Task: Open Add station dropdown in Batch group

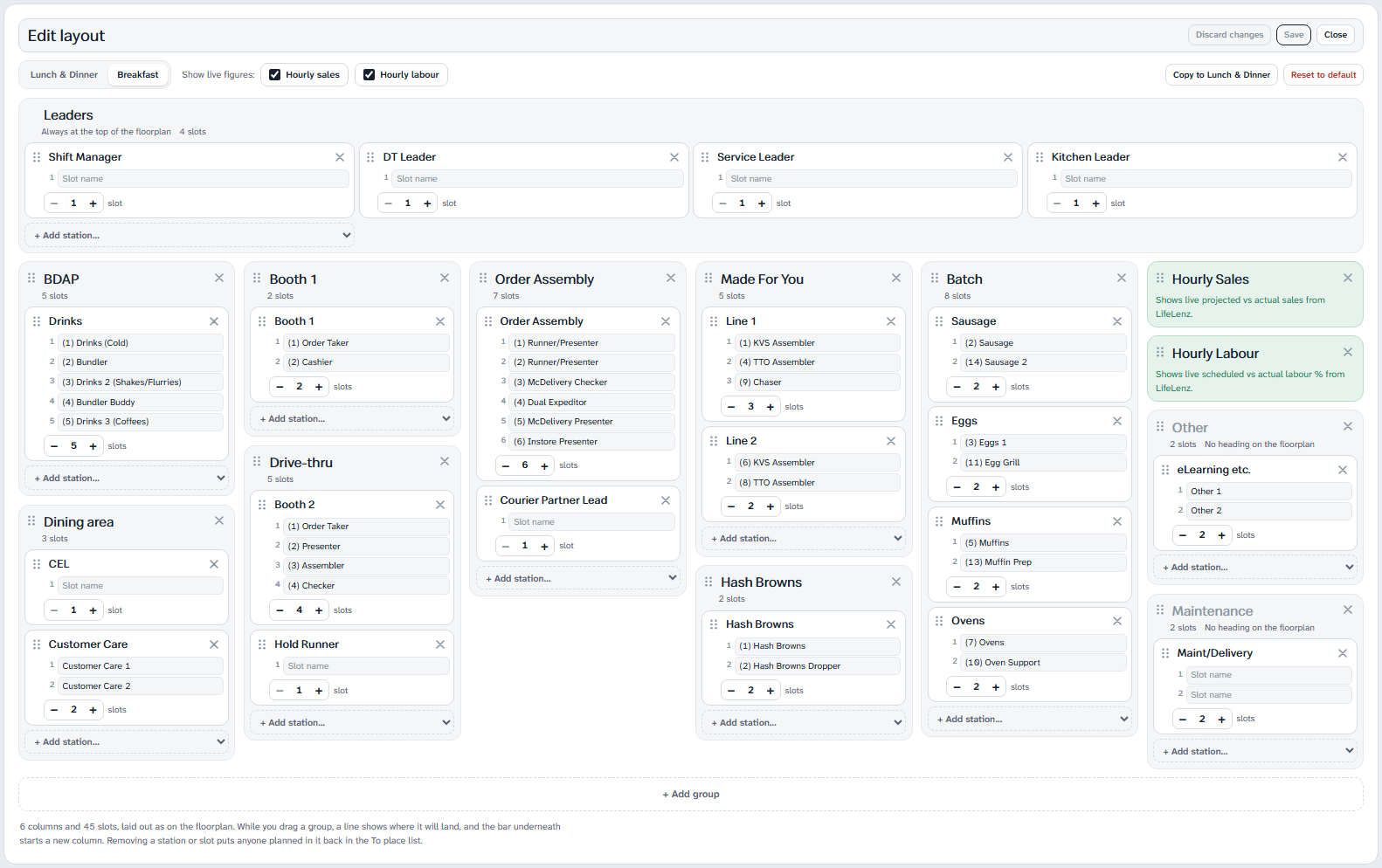Action: [x=1030, y=720]
